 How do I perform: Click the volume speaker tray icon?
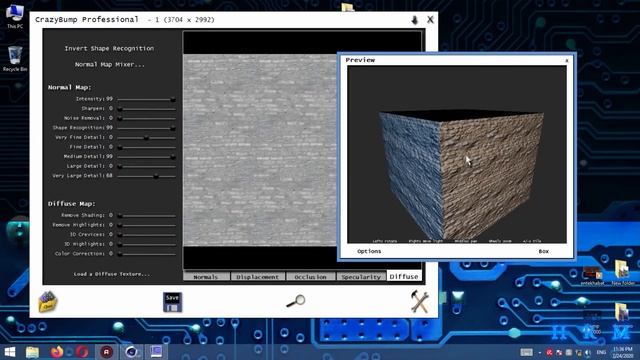[588, 352]
